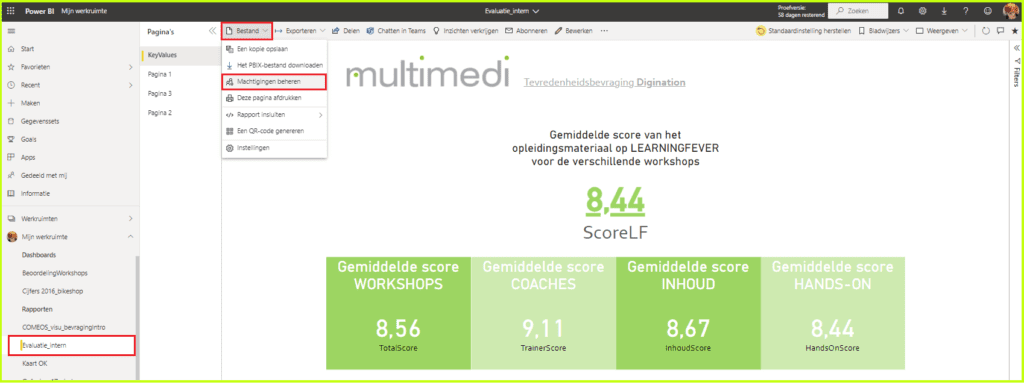Choose Het PBIX-bestand downloaden option

click(x=274, y=65)
